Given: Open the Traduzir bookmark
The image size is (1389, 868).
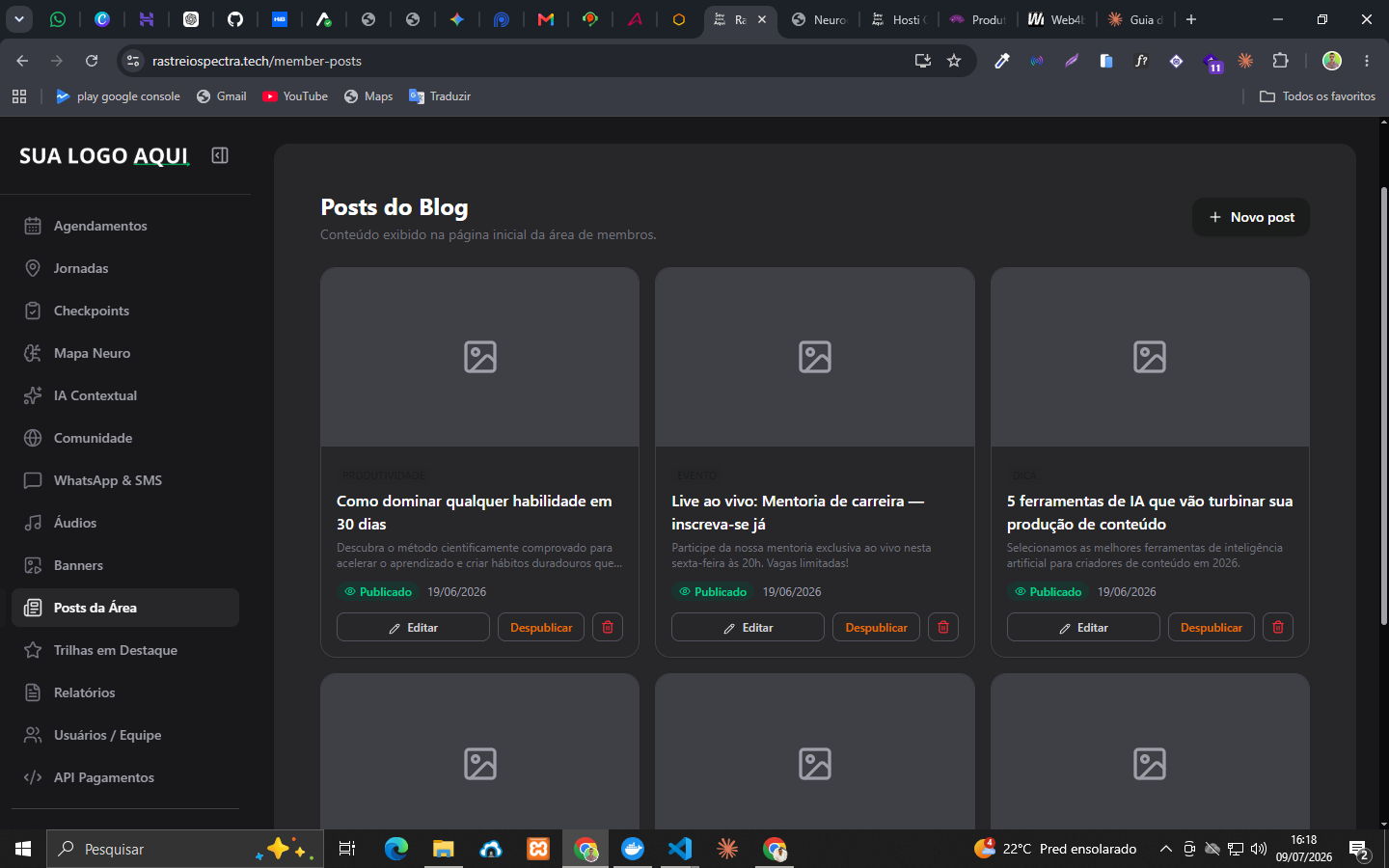Looking at the screenshot, I should click(x=440, y=96).
